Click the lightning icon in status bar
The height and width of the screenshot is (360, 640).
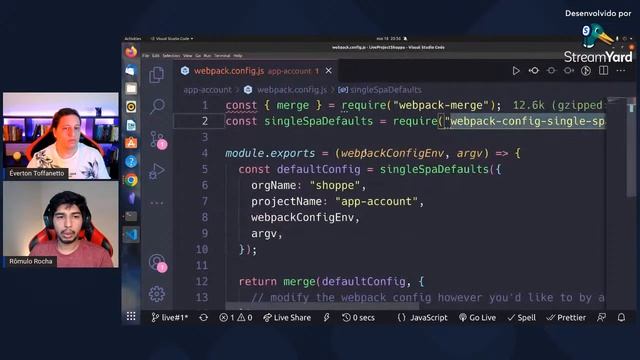(x=326, y=318)
